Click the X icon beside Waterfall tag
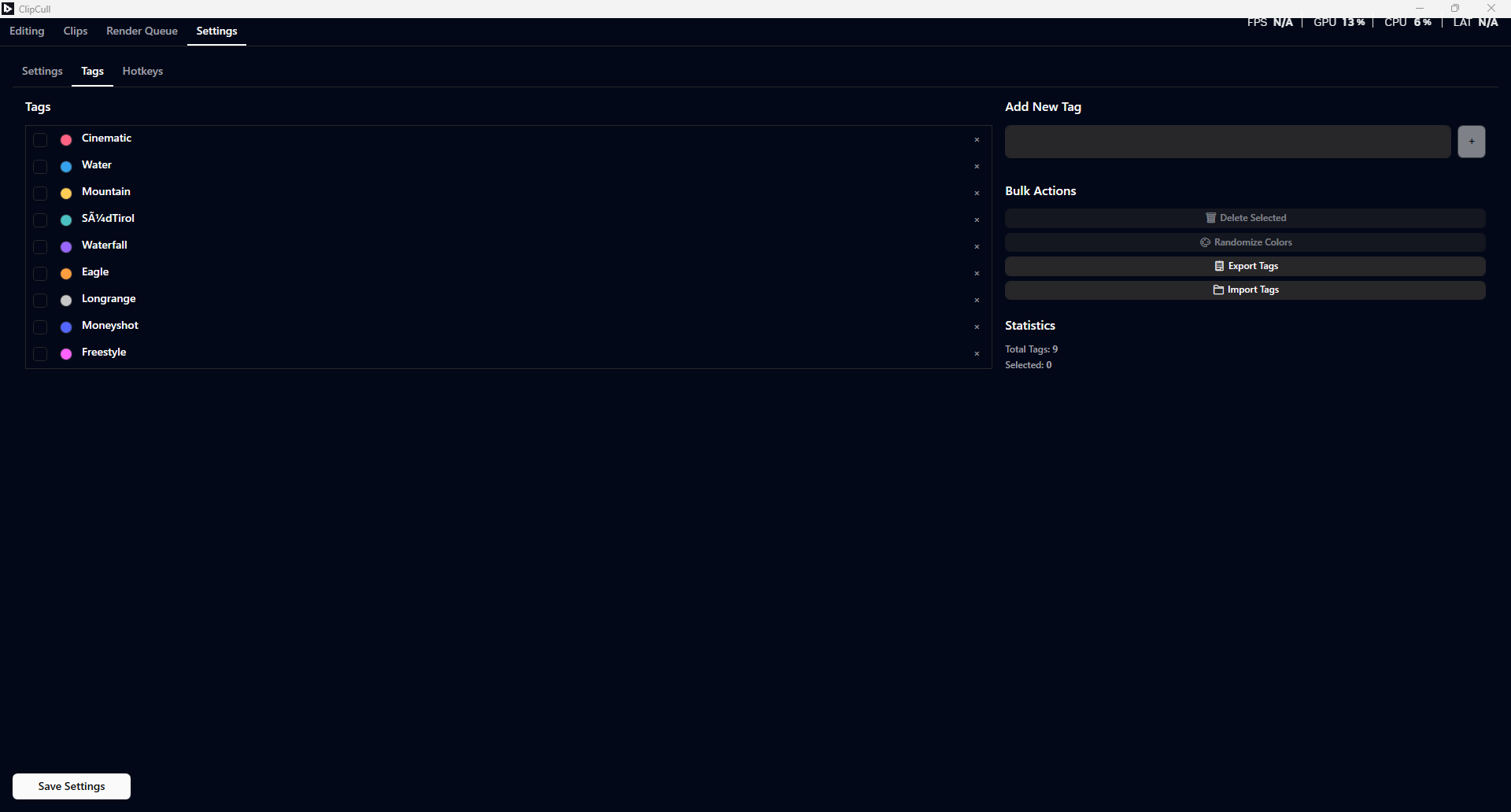The width and height of the screenshot is (1511, 812). point(977,247)
